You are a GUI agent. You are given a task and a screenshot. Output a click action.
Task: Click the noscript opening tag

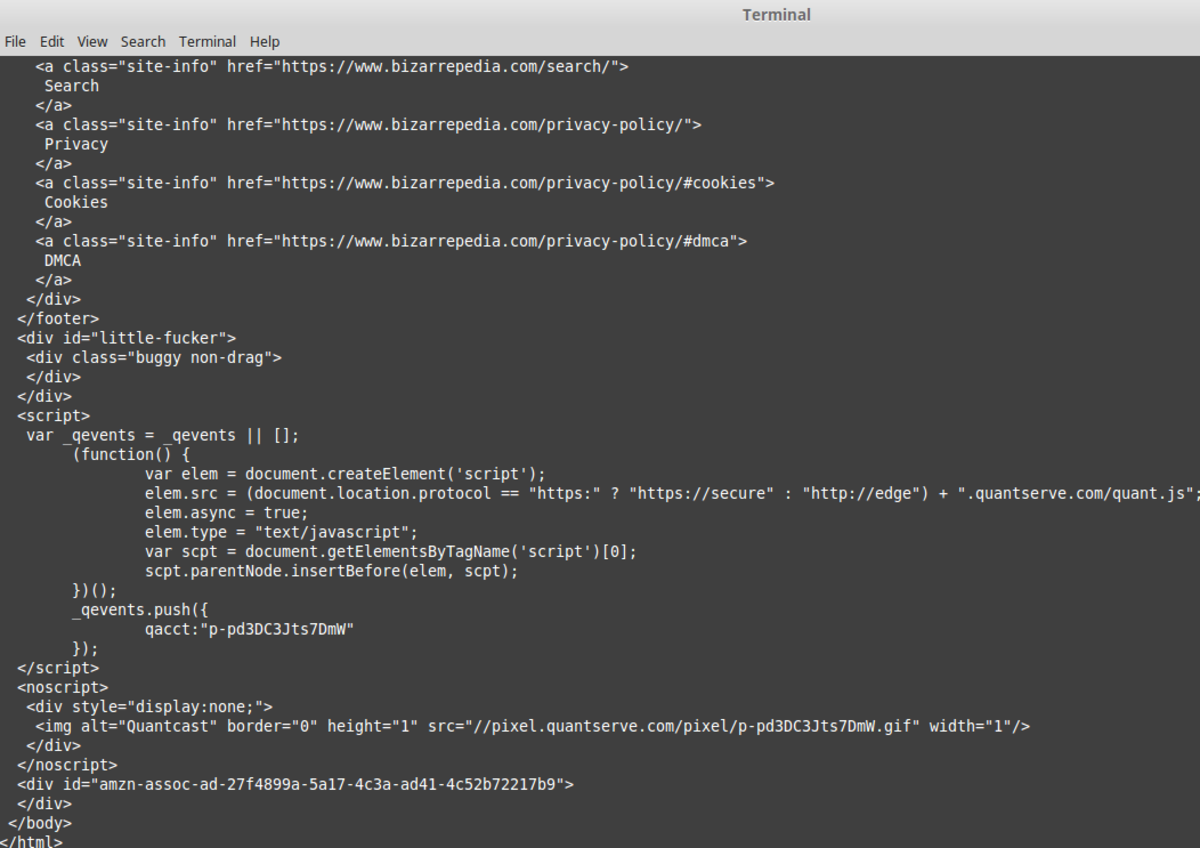pyautogui.click(x=61, y=687)
